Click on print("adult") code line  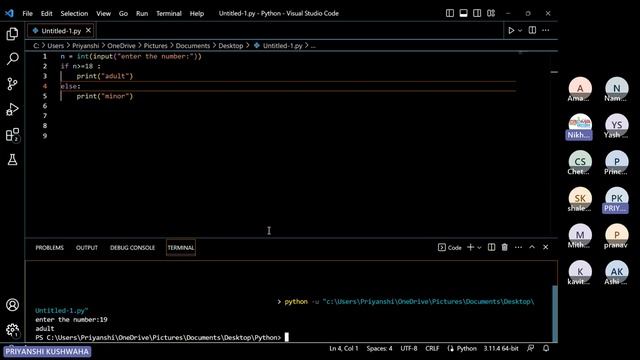(104, 76)
